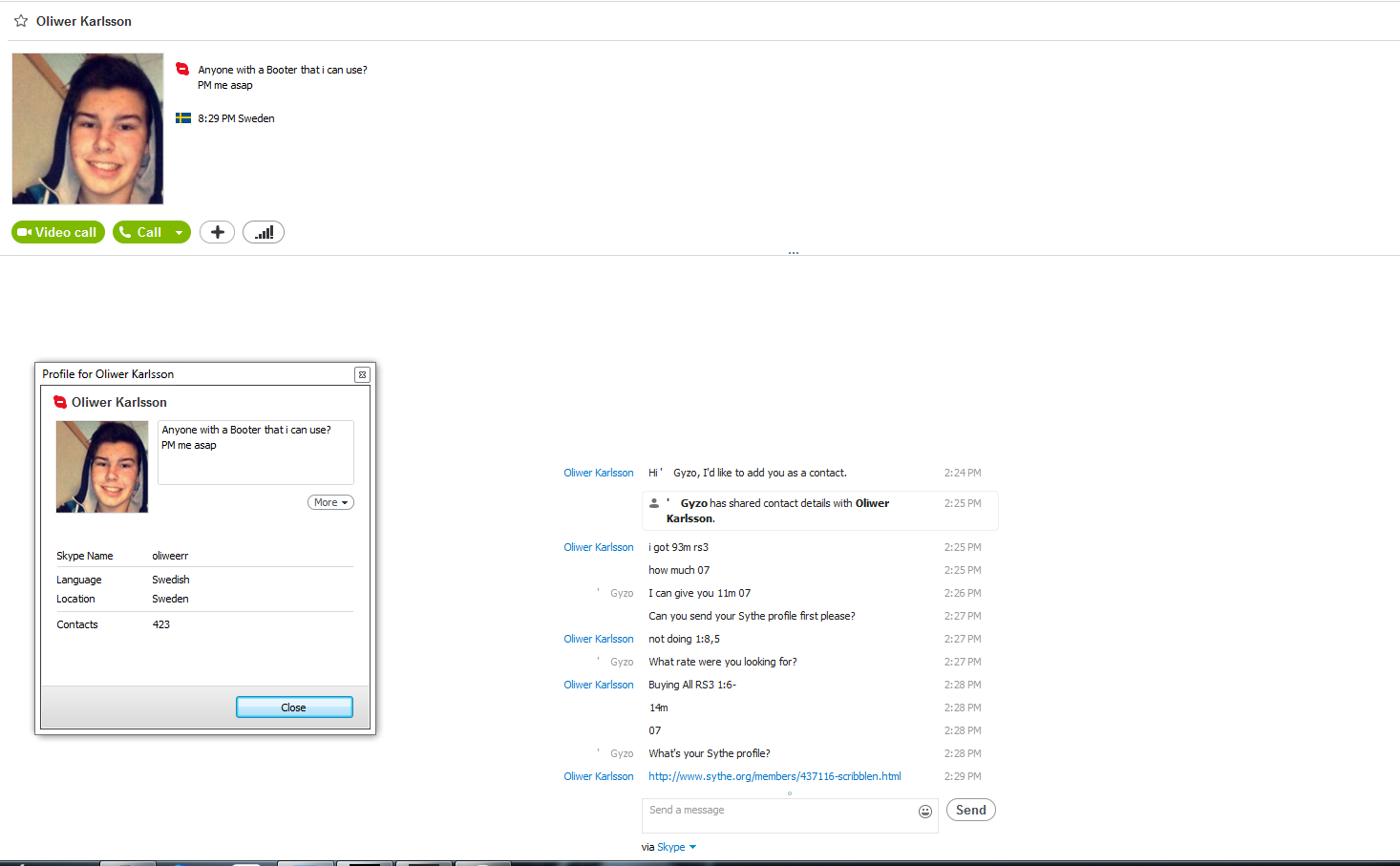Viewport: 1400px width, 866px height.
Task: Select the mood message box in the profile dialog
Action: 256,453
